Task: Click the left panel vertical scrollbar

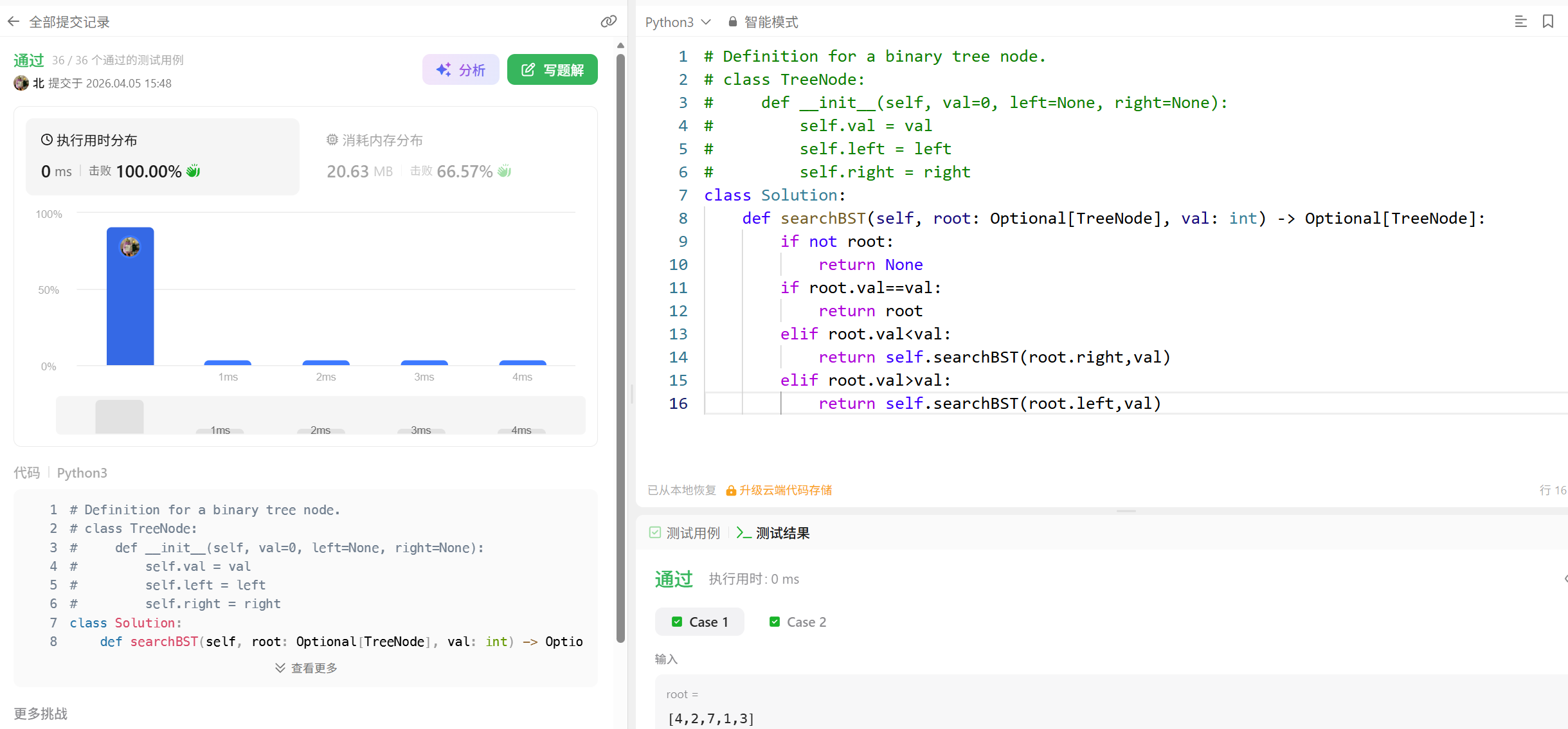Action: [620, 347]
